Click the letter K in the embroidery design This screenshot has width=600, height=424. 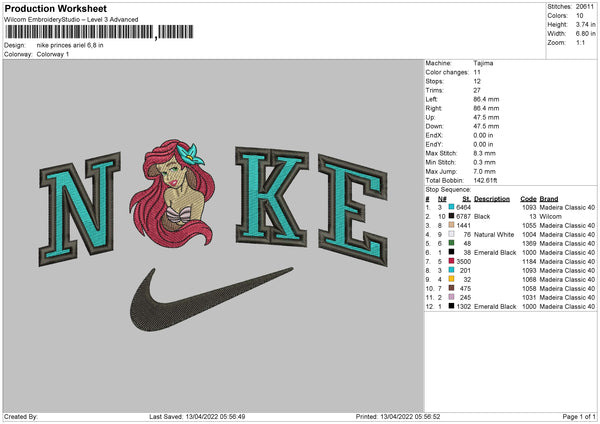[272, 196]
